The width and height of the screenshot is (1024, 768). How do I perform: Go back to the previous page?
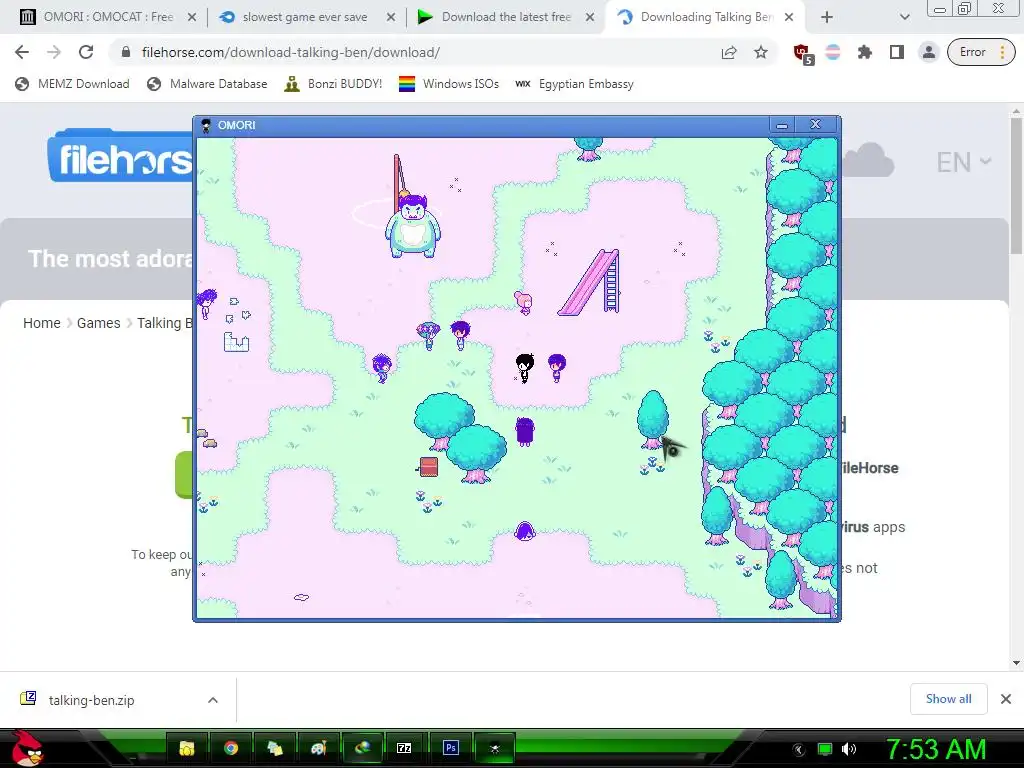tap(22, 52)
